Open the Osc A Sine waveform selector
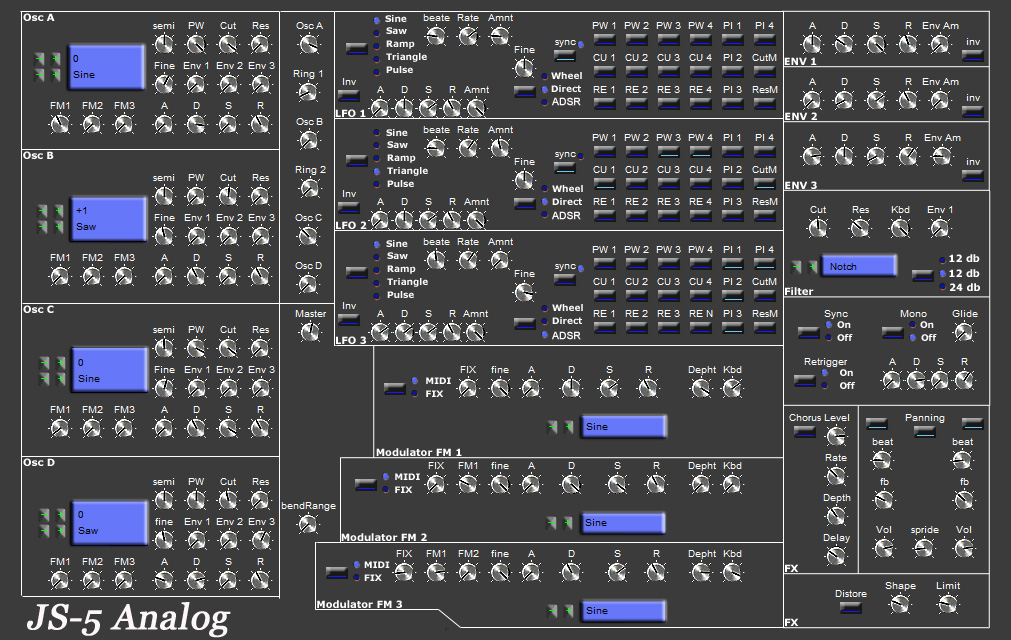This screenshot has height=640, width=1011. (x=108, y=66)
